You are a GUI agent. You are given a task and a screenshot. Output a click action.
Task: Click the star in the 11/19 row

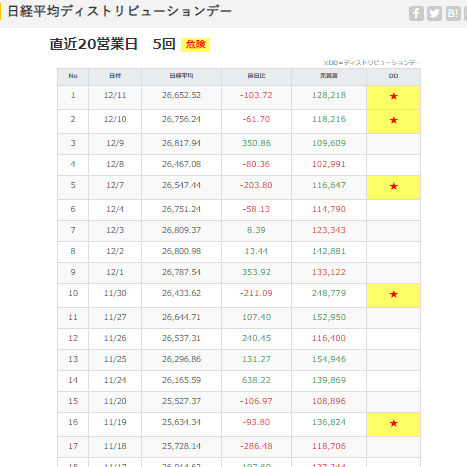pyautogui.click(x=394, y=423)
